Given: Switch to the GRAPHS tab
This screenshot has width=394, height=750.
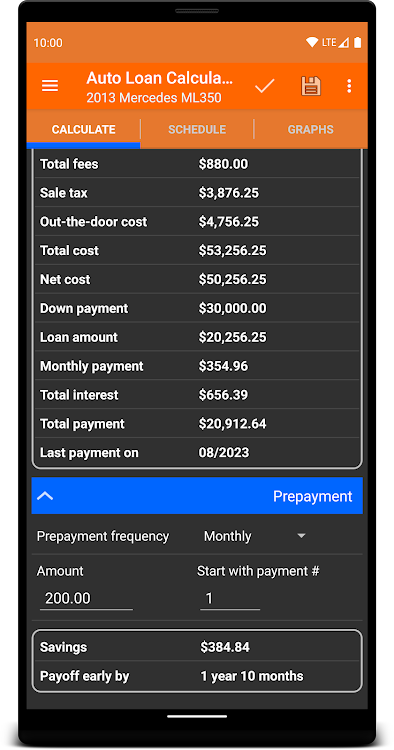Looking at the screenshot, I should (x=310, y=130).
